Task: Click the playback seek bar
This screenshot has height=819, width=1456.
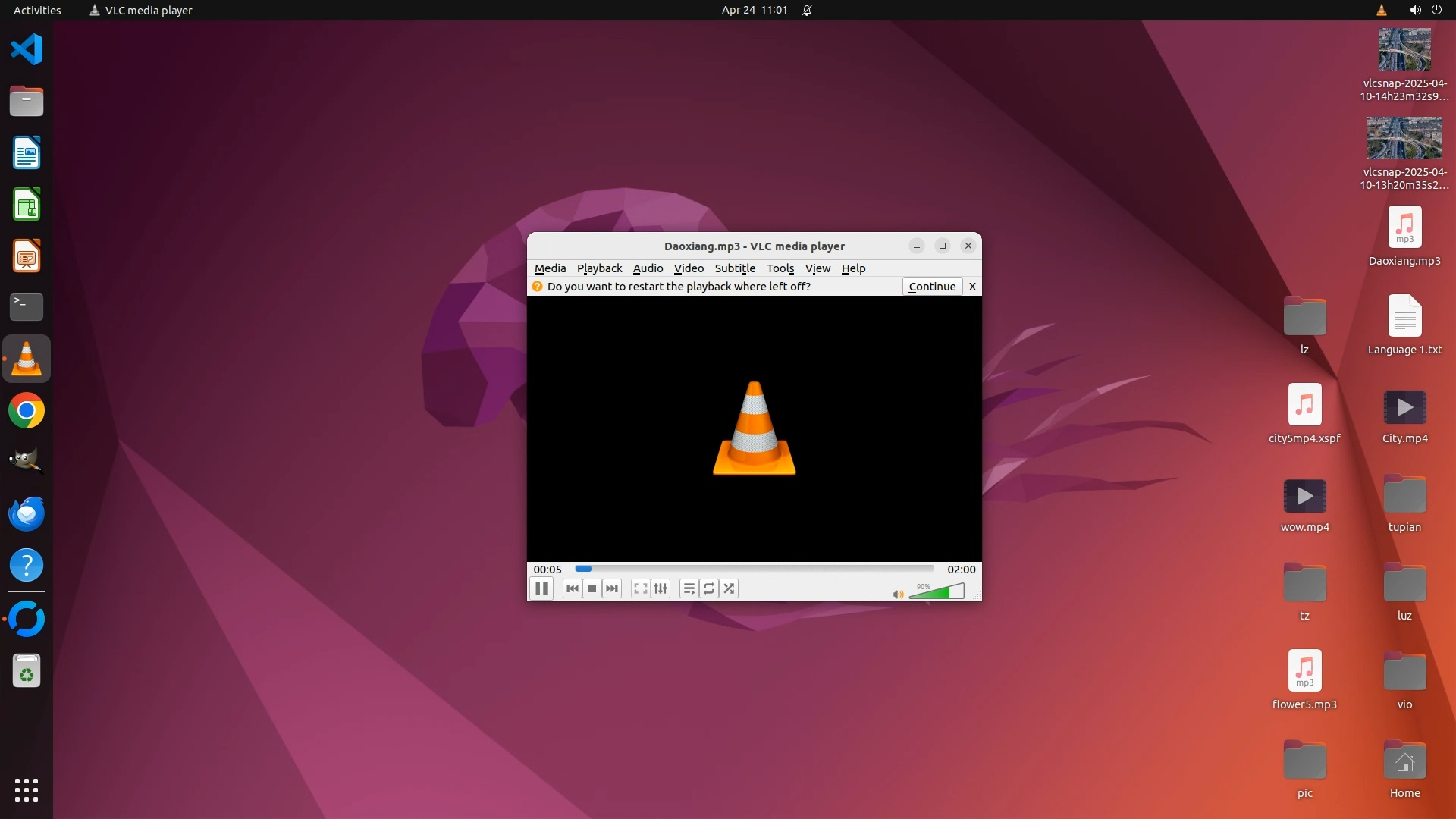Action: coord(755,569)
